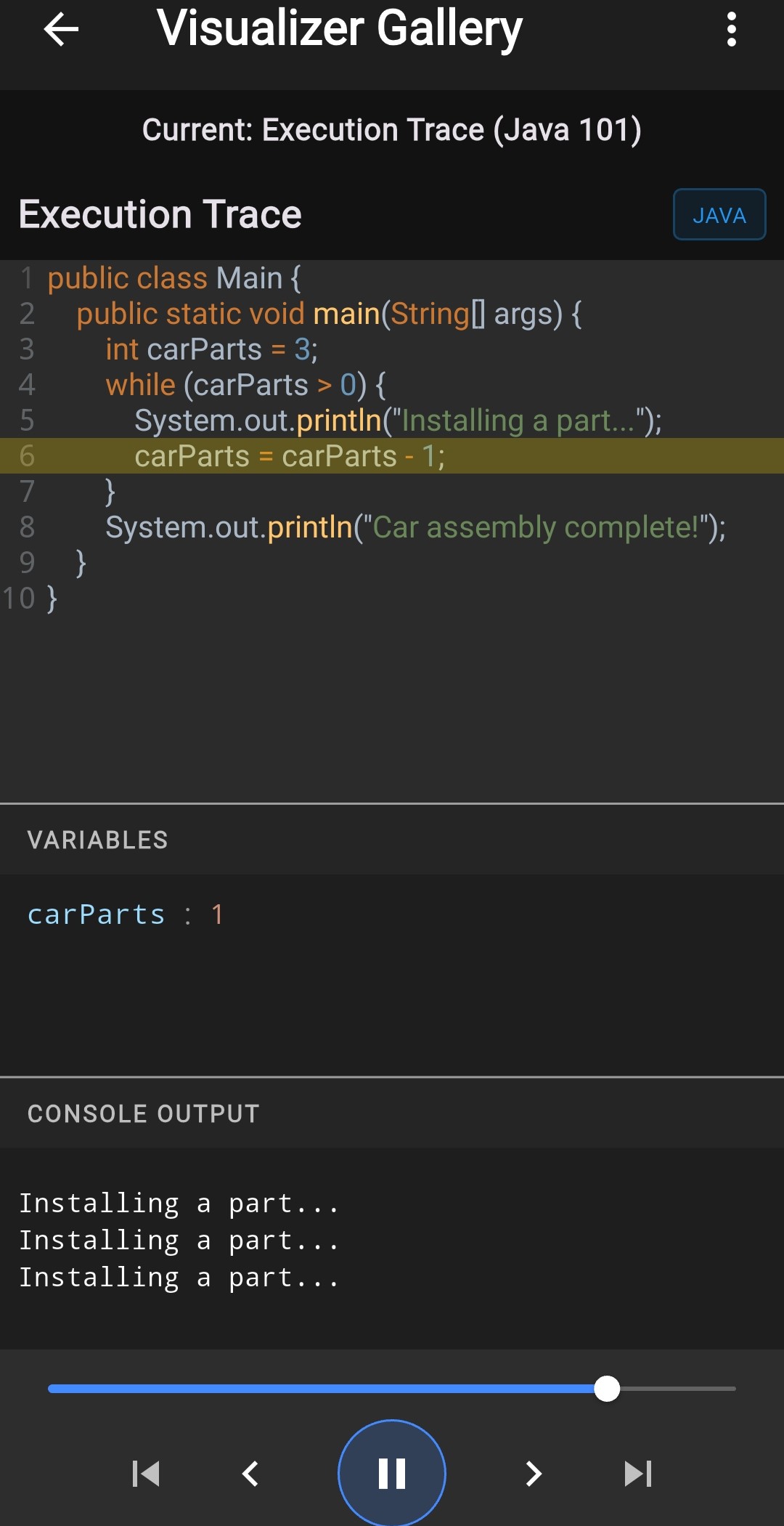Skip to the first execution step

coord(145,1473)
